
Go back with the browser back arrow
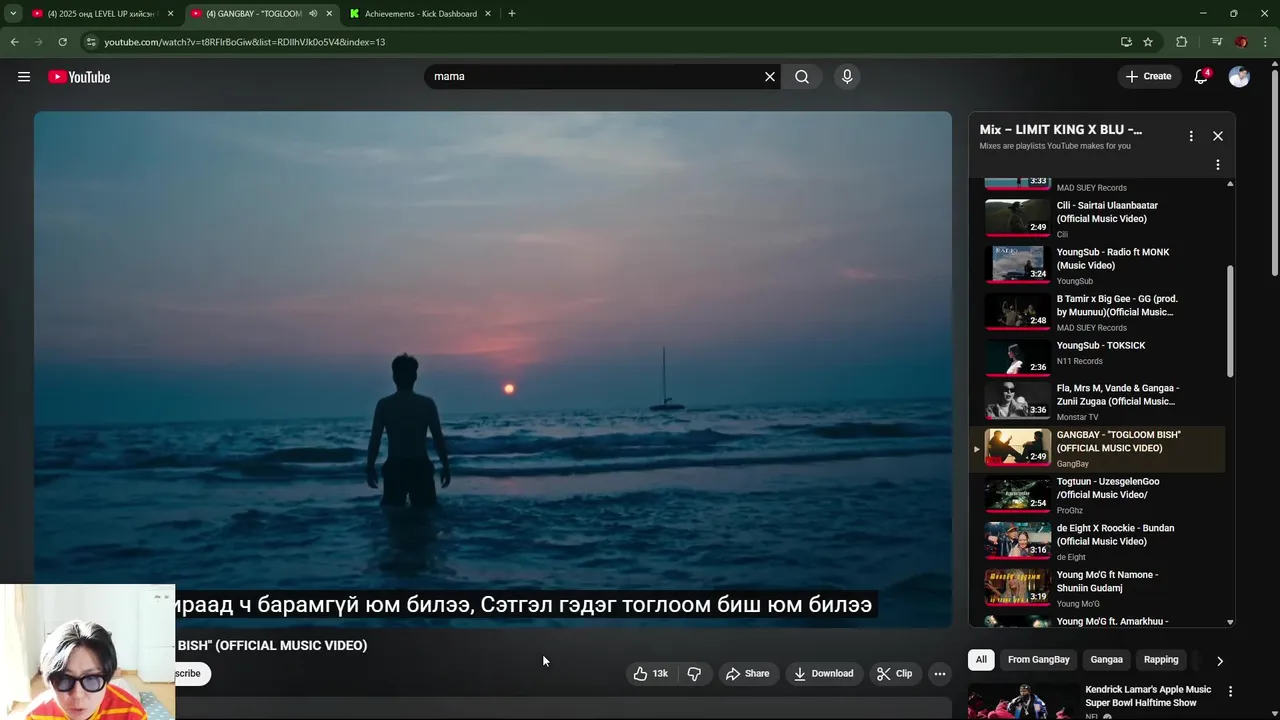(x=14, y=42)
